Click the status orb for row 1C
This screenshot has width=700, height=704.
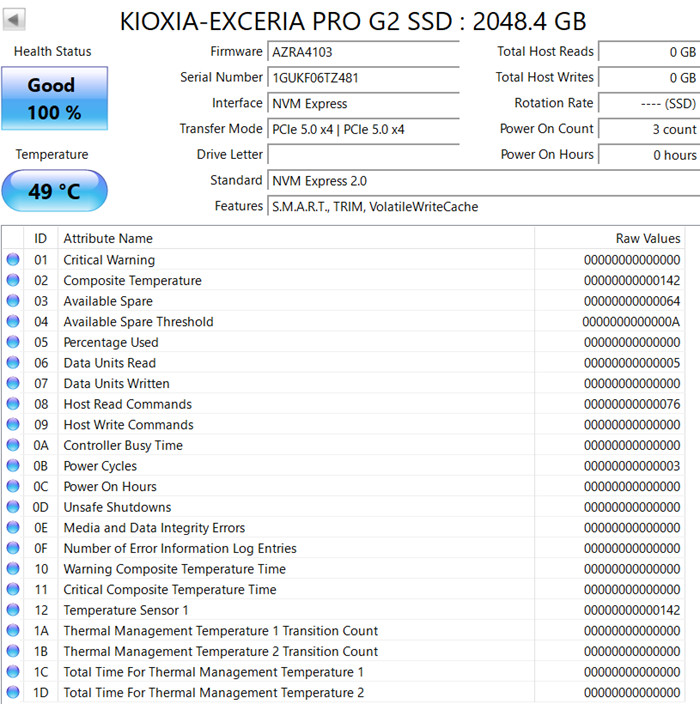13,672
